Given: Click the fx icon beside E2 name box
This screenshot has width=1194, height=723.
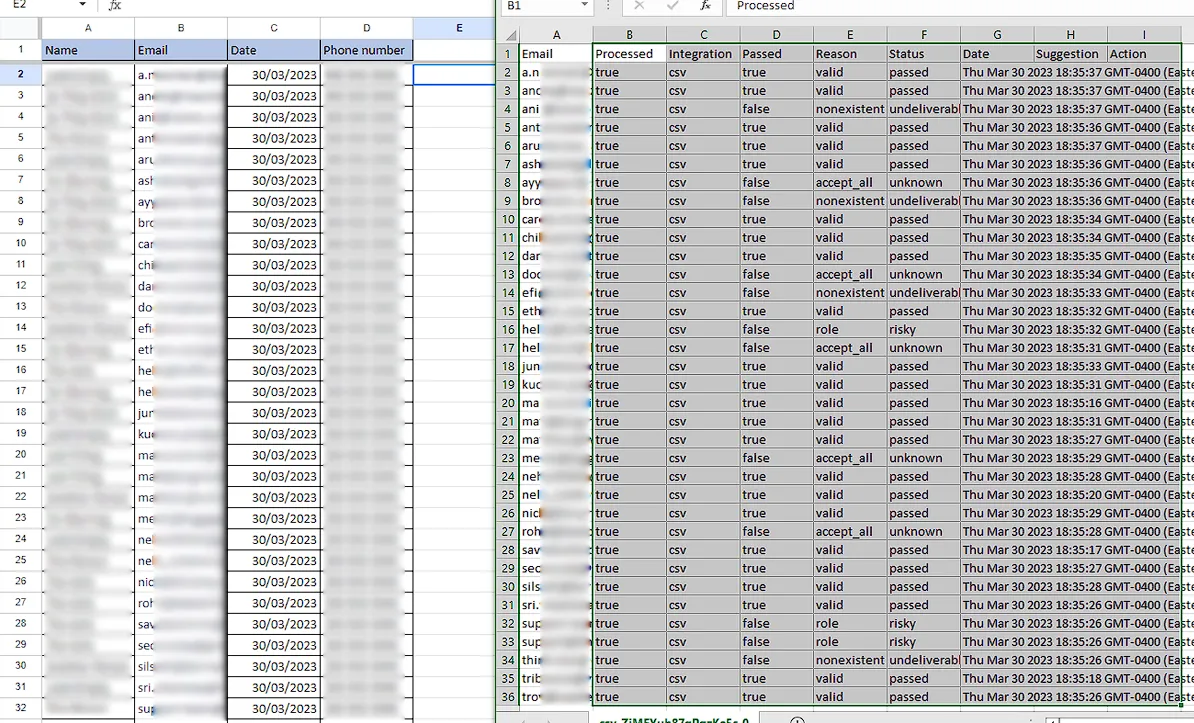Looking at the screenshot, I should point(114,5).
